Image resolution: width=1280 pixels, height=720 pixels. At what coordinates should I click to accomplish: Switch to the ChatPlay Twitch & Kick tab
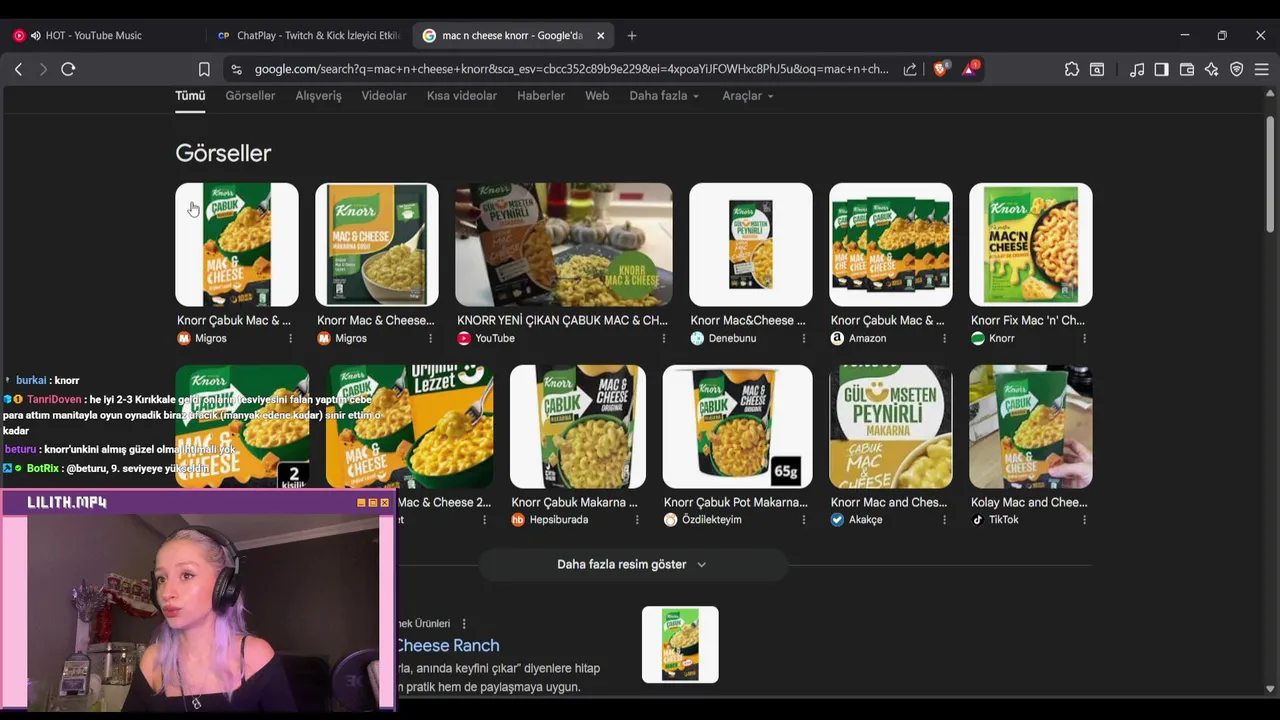(308, 35)
